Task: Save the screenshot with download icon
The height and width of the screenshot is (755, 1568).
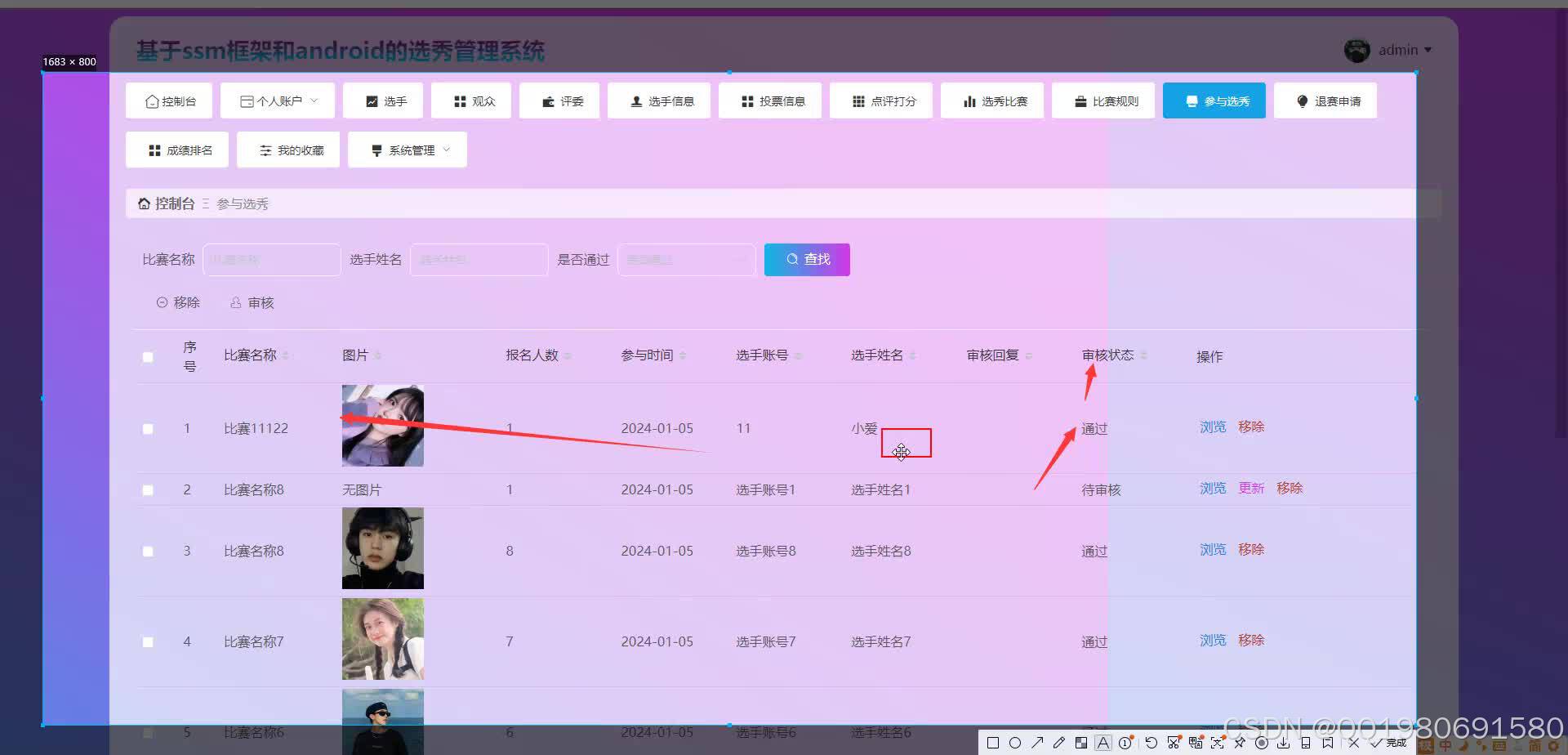Action: 1283,742
